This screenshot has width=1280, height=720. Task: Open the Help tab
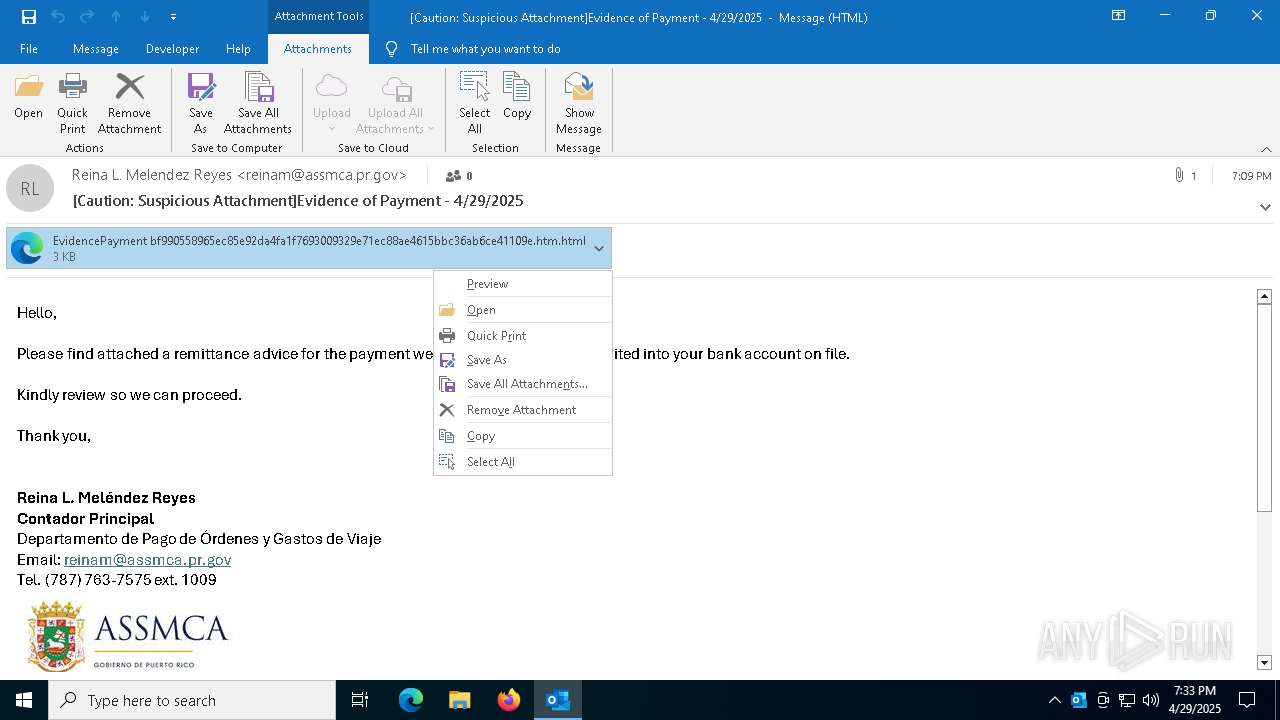click(x=238, y=49)
